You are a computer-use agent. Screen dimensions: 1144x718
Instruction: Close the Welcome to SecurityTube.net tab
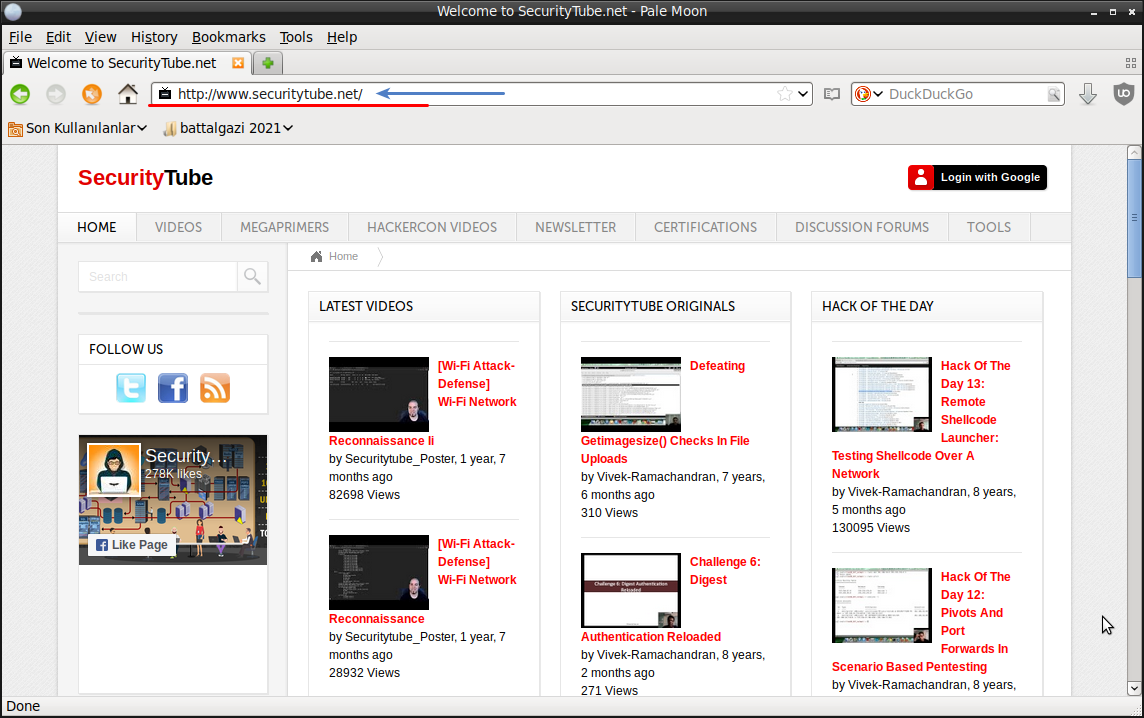[238, 63]
